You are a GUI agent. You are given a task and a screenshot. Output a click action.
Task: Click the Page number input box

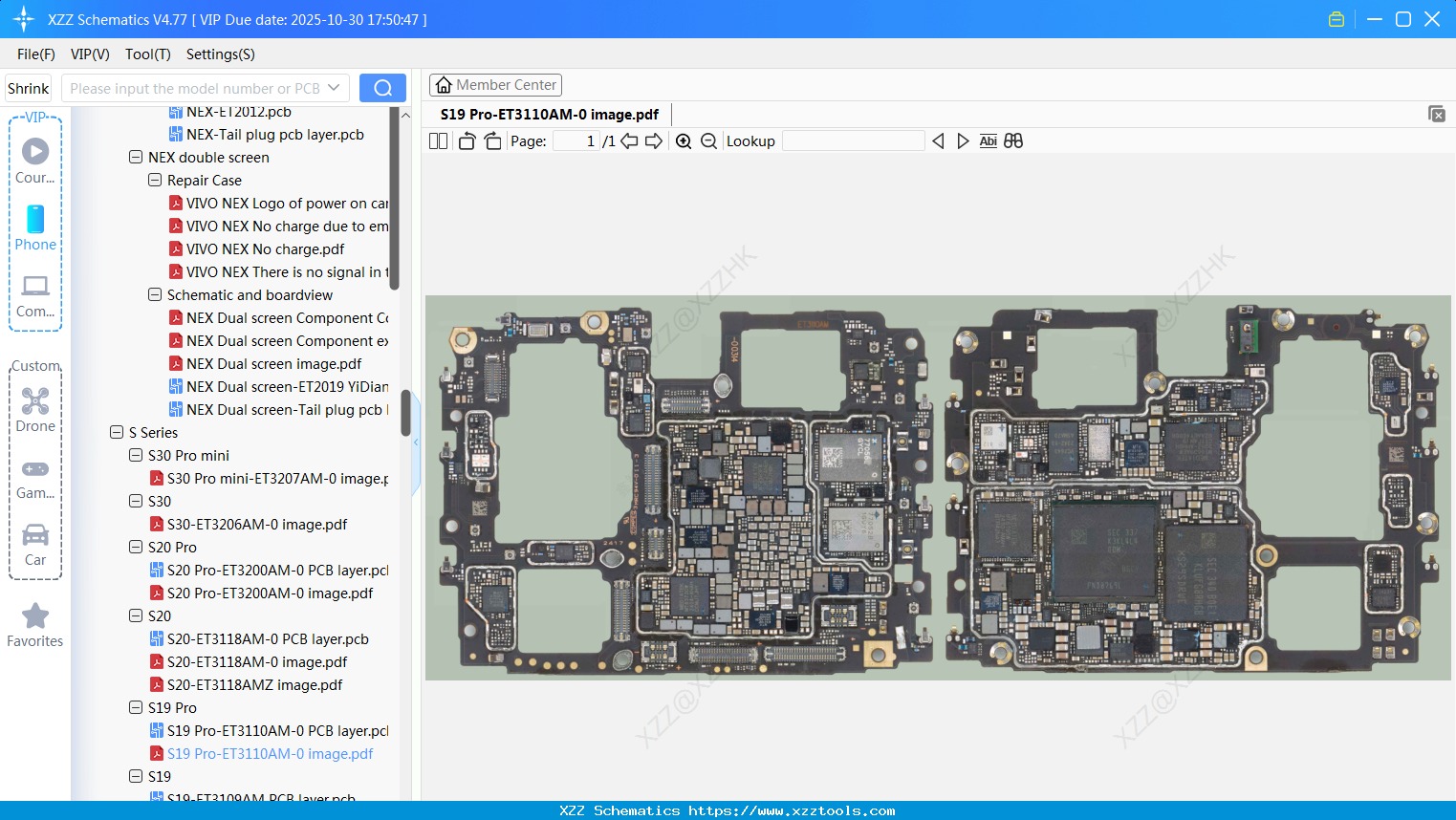[576, 141]
